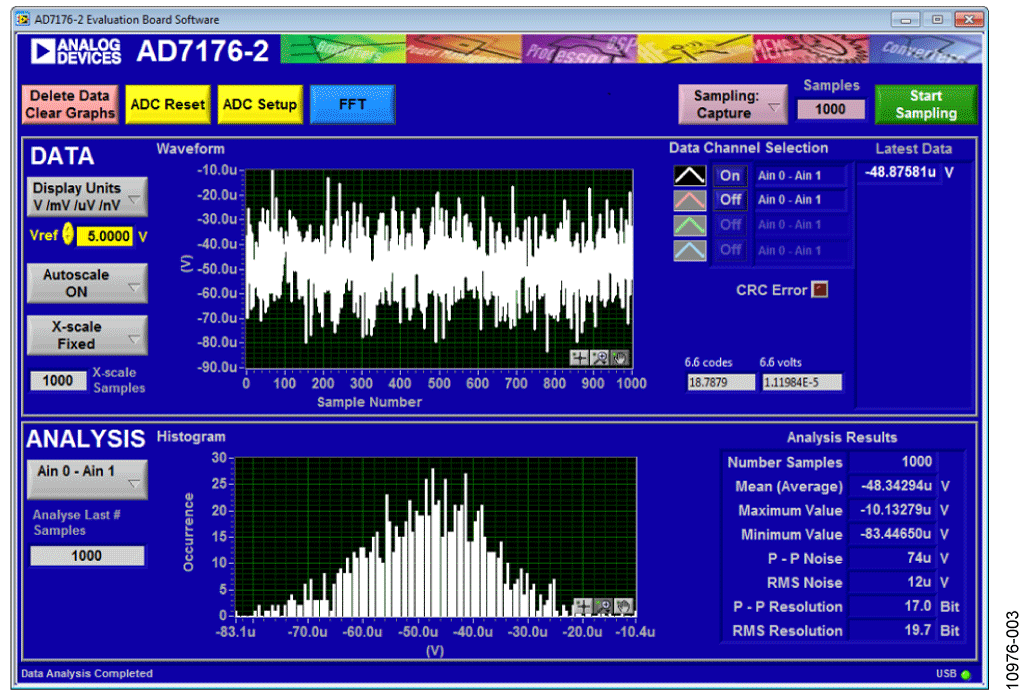Click the Vref stepper arrows
Image resolution: width=1024 pixels, height=697 pixels.
(68, 235)
